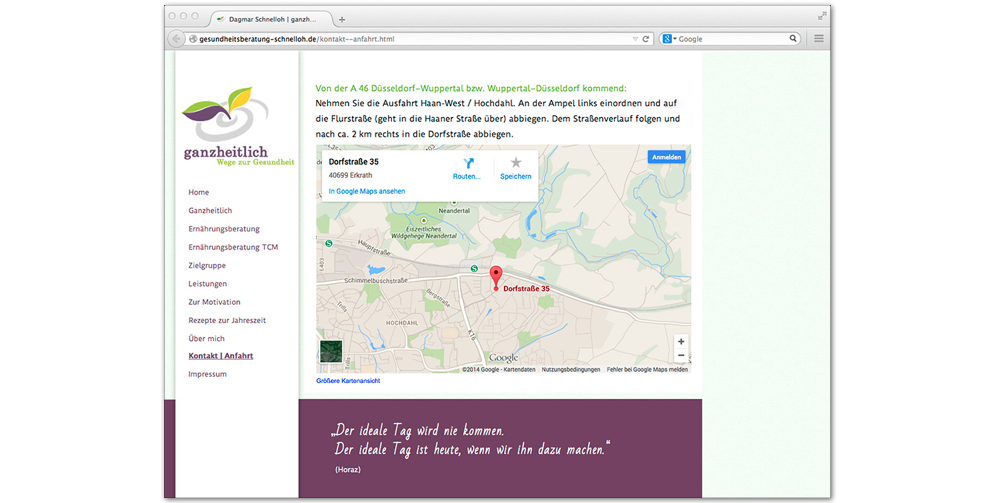Click the Speichern star icon

coord(516,163)
